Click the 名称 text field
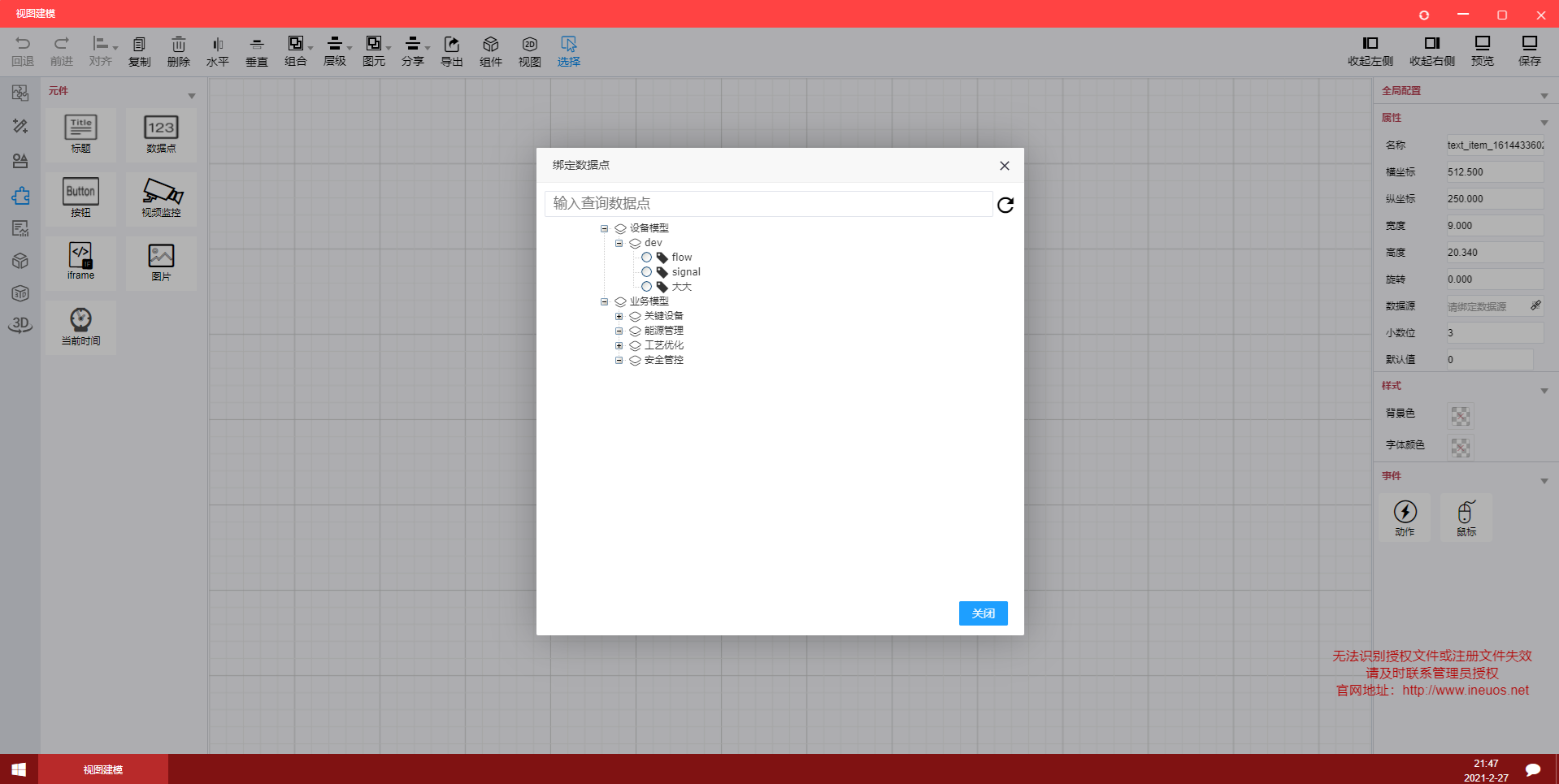Viewport: 1559px width, 784px height. point(1495,145)
